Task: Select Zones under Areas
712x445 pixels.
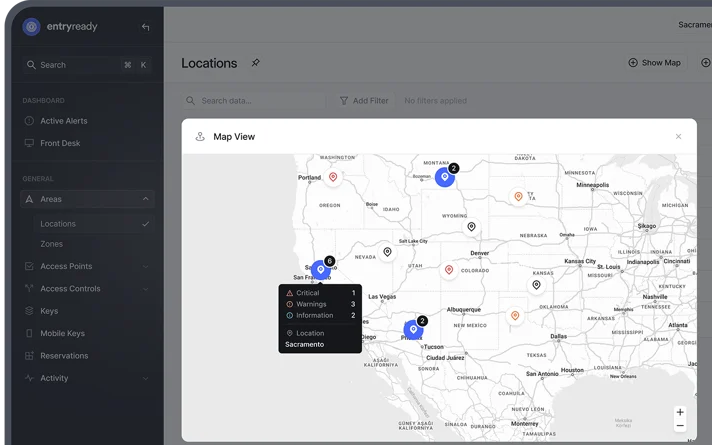Action: tap(51, 244)
